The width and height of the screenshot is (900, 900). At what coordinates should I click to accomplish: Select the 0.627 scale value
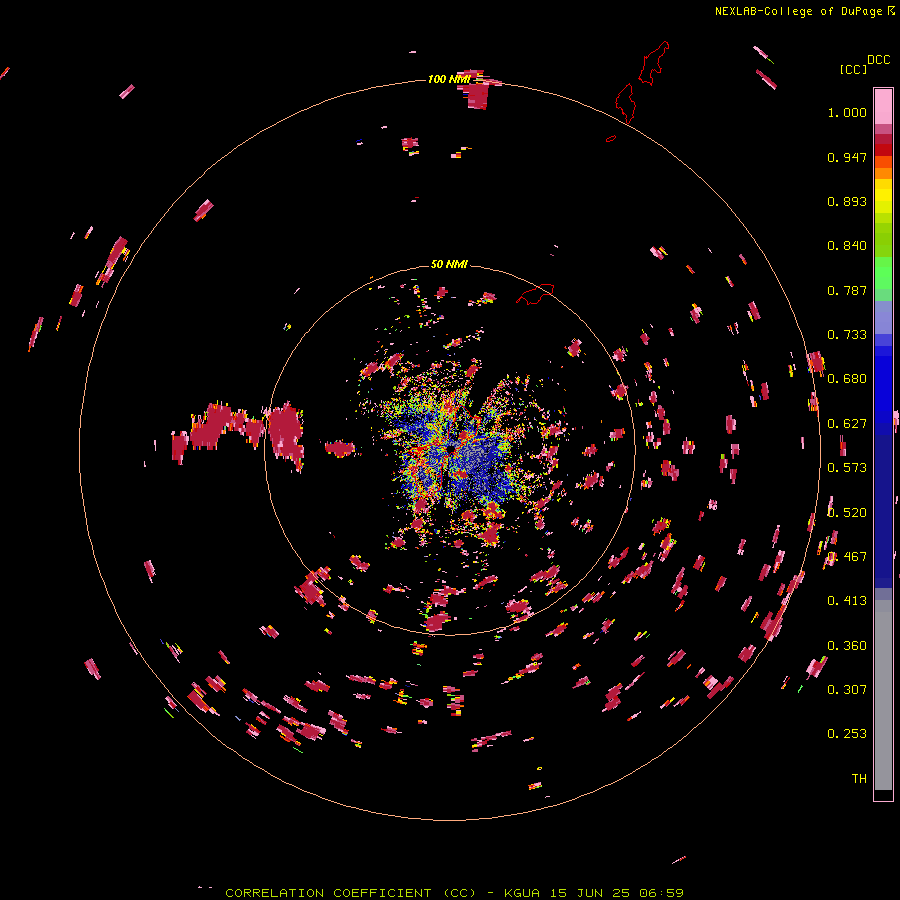pyautogui.click(x=847, y=424)
